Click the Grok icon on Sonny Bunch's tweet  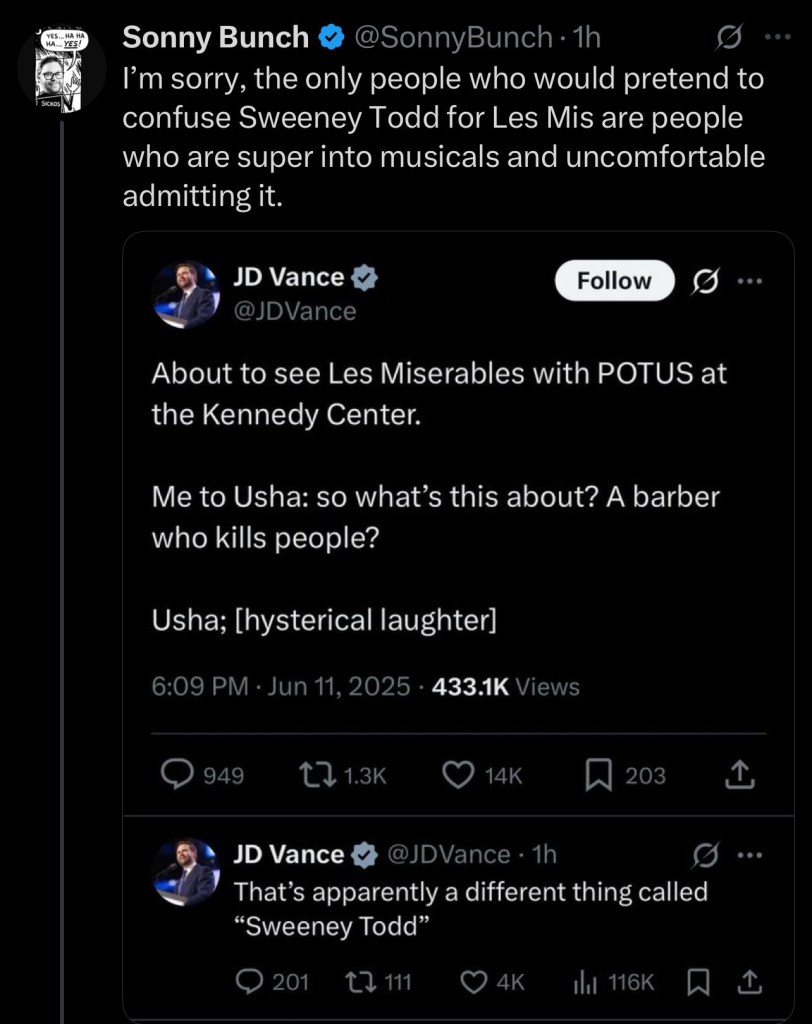click(x=729, y=38)
